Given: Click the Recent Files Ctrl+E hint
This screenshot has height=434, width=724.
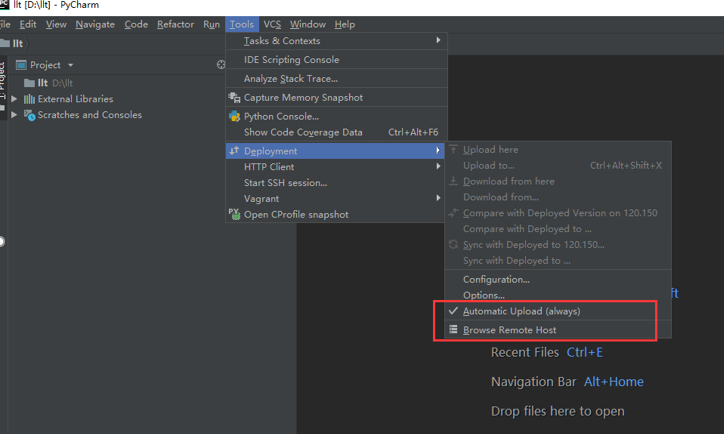Looking at the screenshot, I should pos(547,352).
